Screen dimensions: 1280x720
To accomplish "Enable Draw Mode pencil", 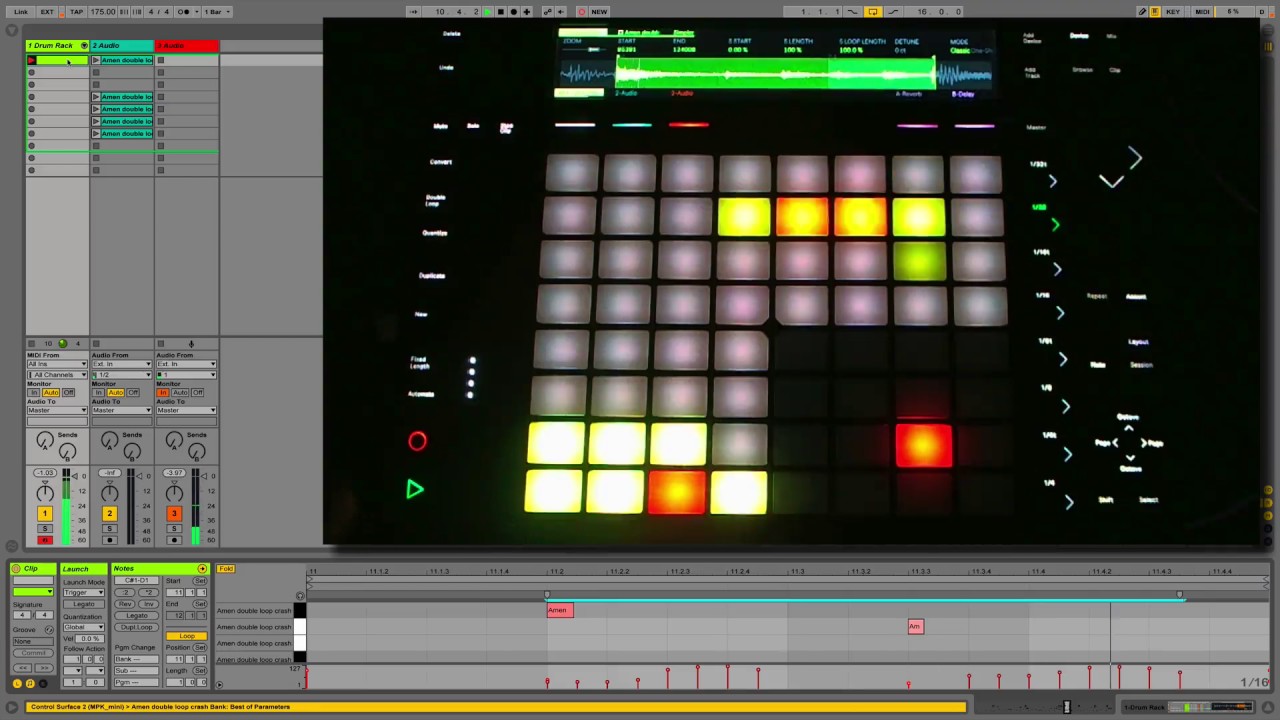I will click(x=1142, y=12).
